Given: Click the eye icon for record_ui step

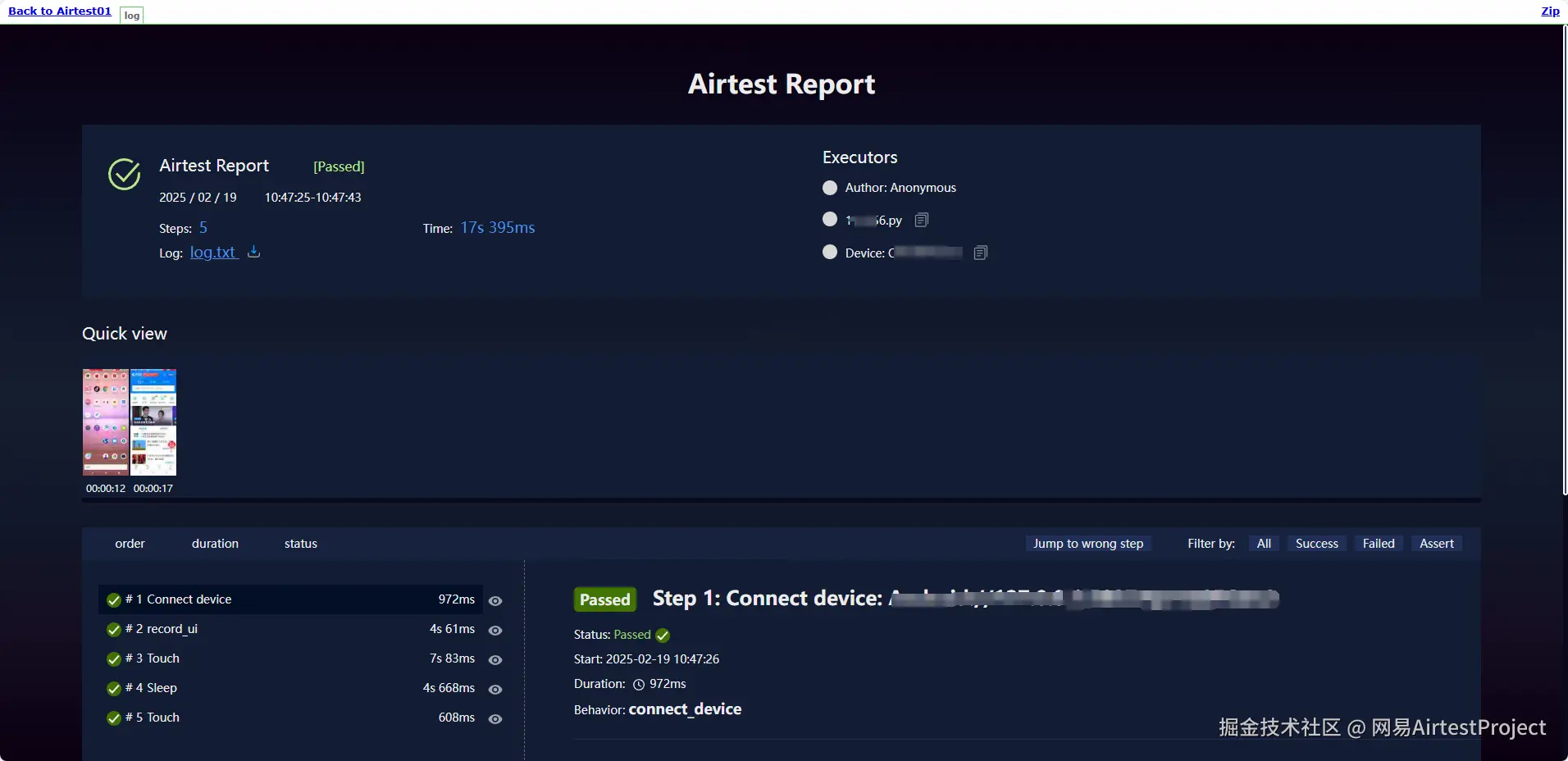Looking at the screenshot, I should coord(495,630).
